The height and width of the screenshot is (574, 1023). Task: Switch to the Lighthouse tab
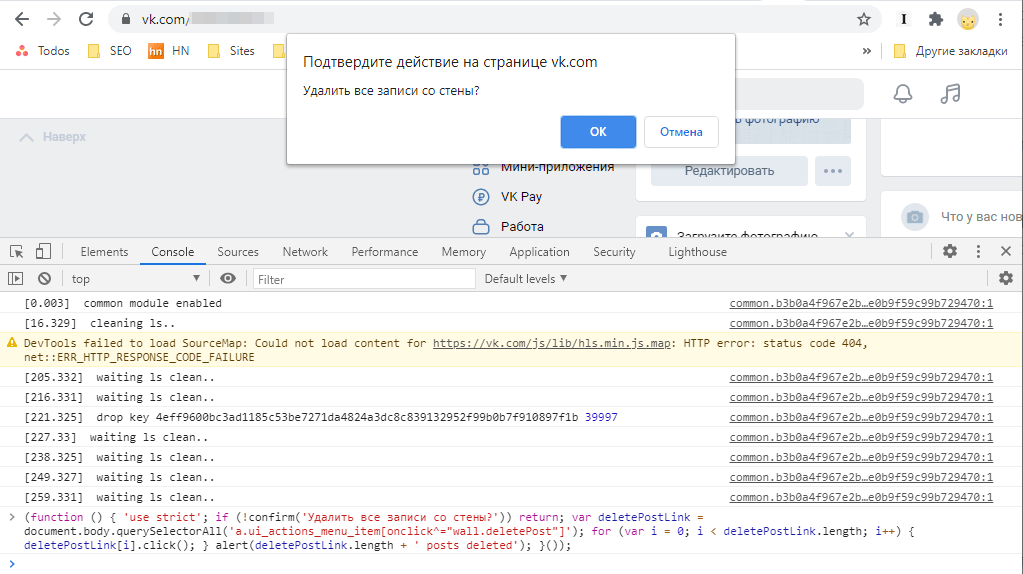point(697,252)
